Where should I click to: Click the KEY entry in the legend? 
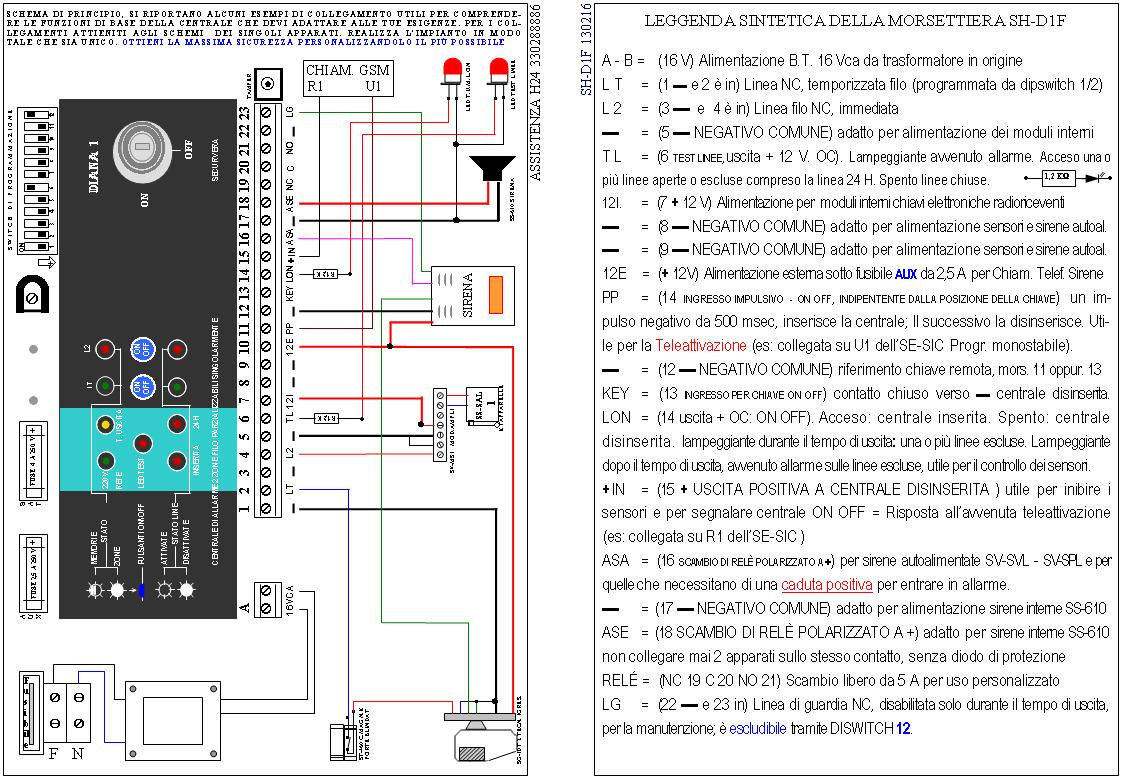click(855, 393)
